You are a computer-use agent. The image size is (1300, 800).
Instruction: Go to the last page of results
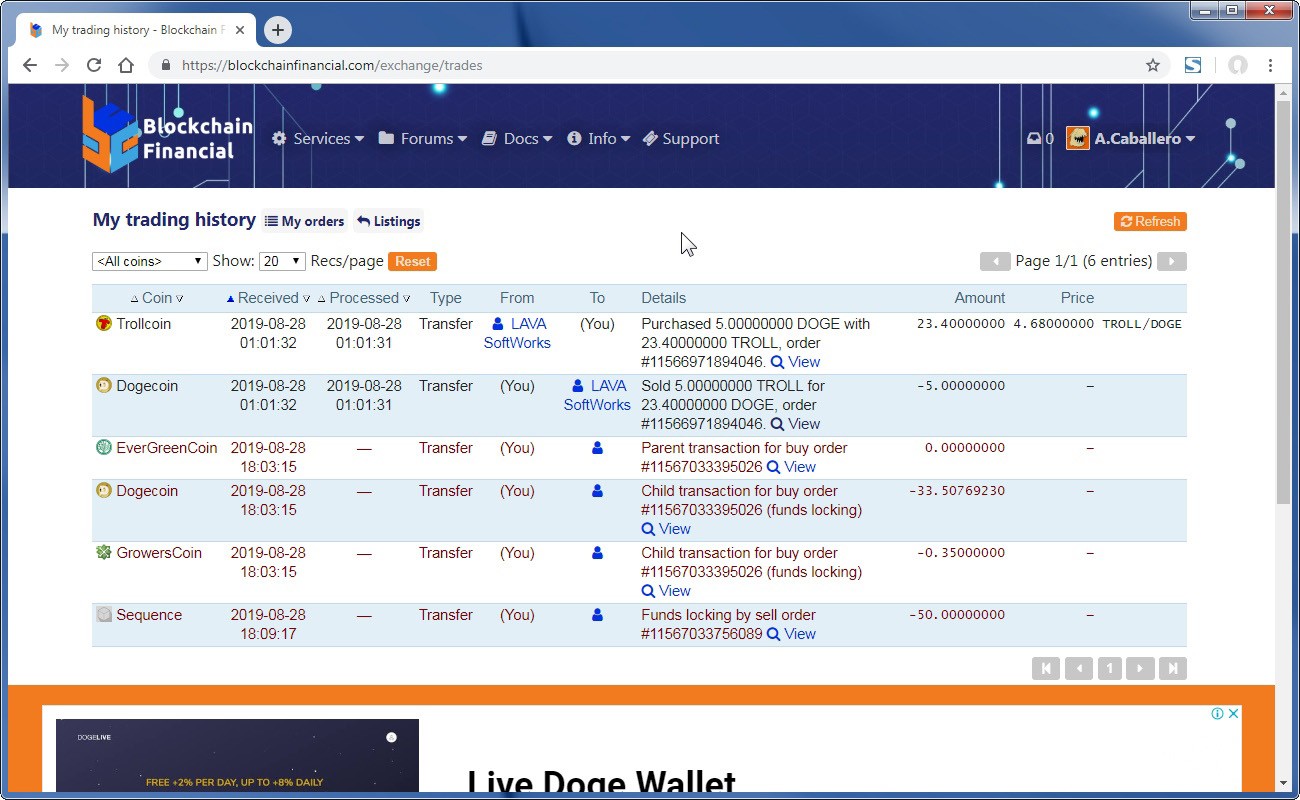1173,668
